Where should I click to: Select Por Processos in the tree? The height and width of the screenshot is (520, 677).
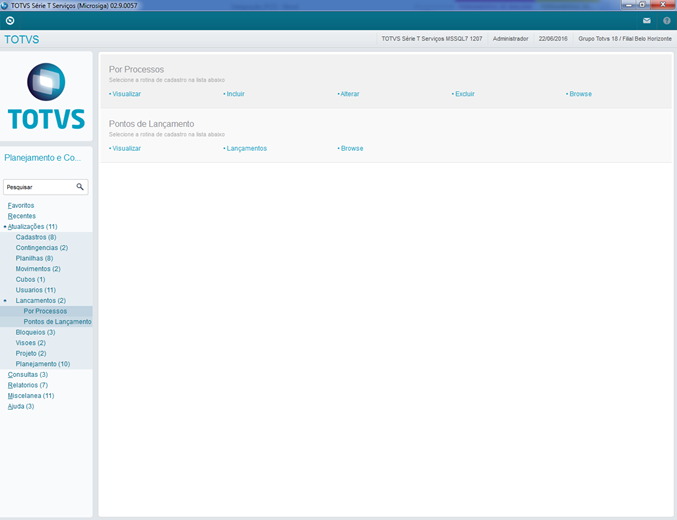45,311
